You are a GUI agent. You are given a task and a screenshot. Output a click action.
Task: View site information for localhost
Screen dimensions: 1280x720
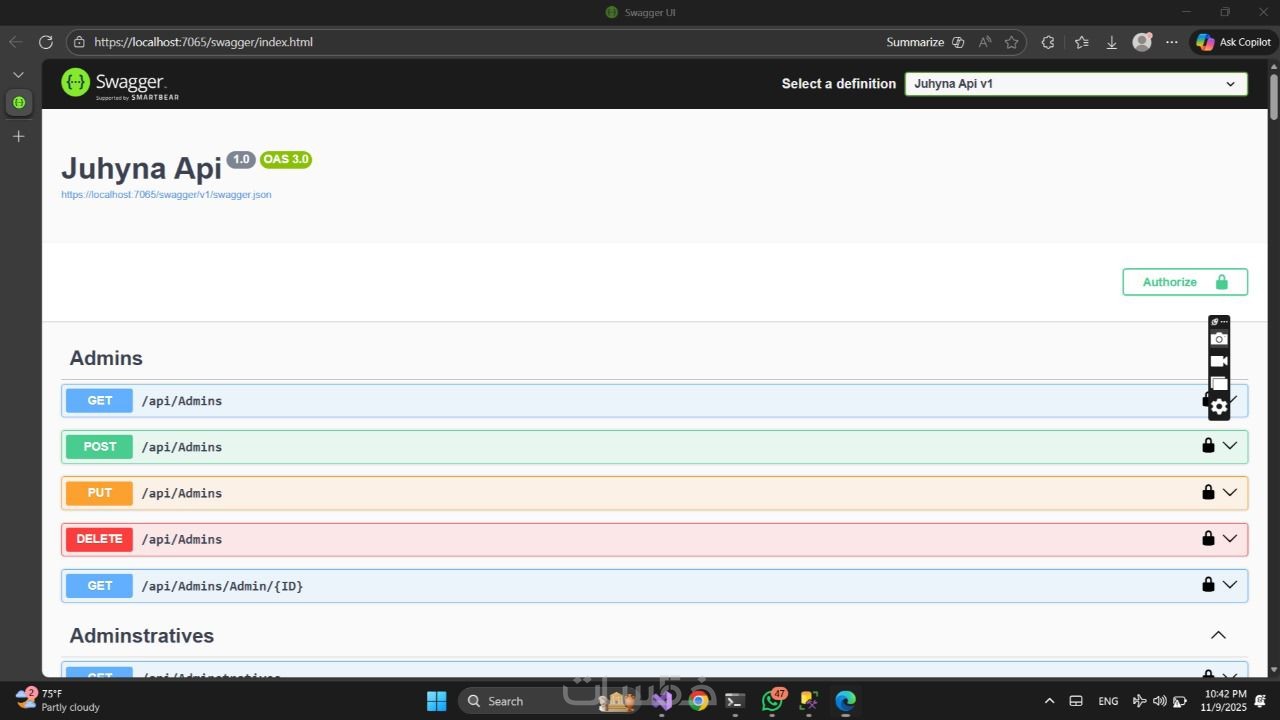(x=80, y=42)
